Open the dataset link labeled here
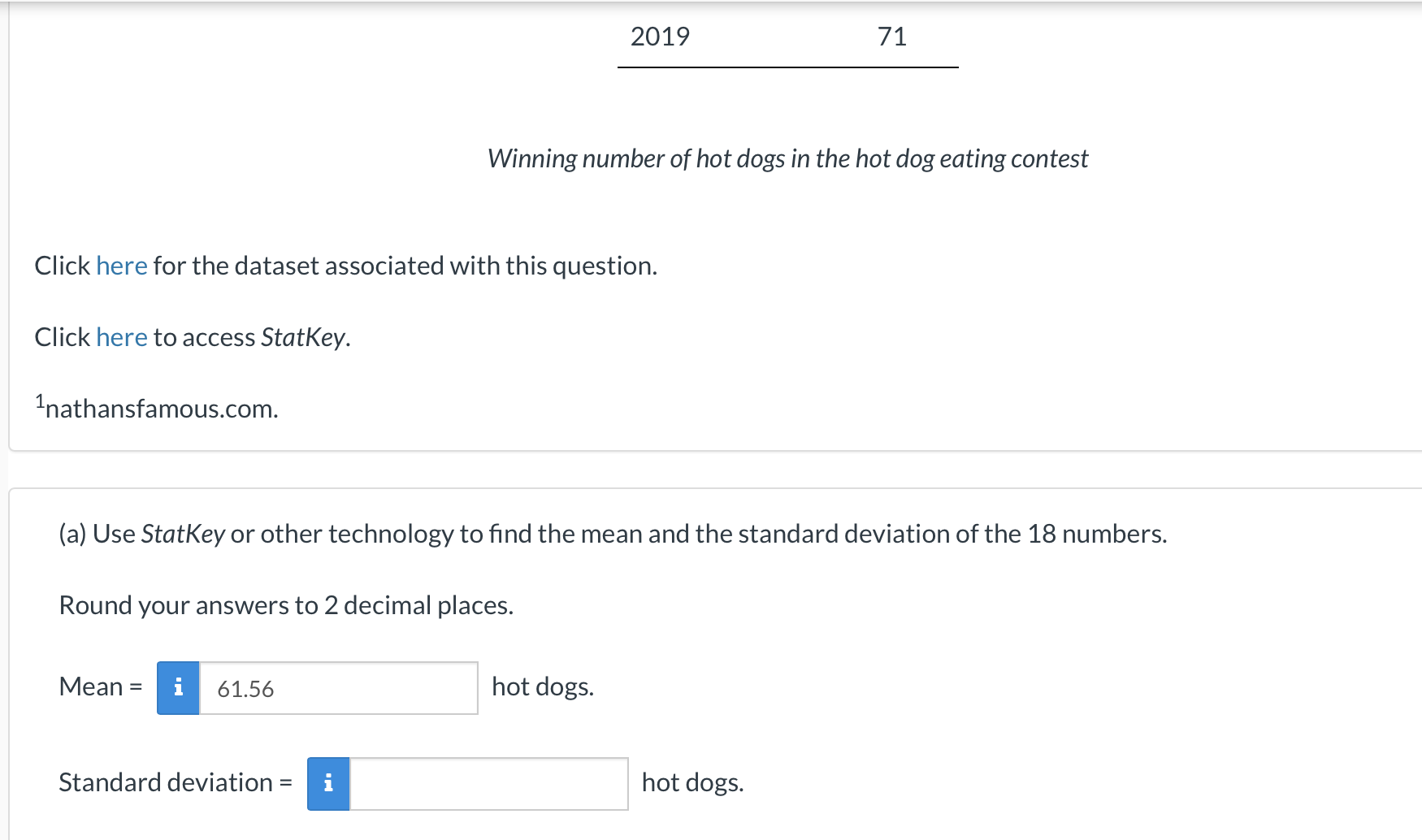This screenshot has height=840, width=1422. coord(122,266)
